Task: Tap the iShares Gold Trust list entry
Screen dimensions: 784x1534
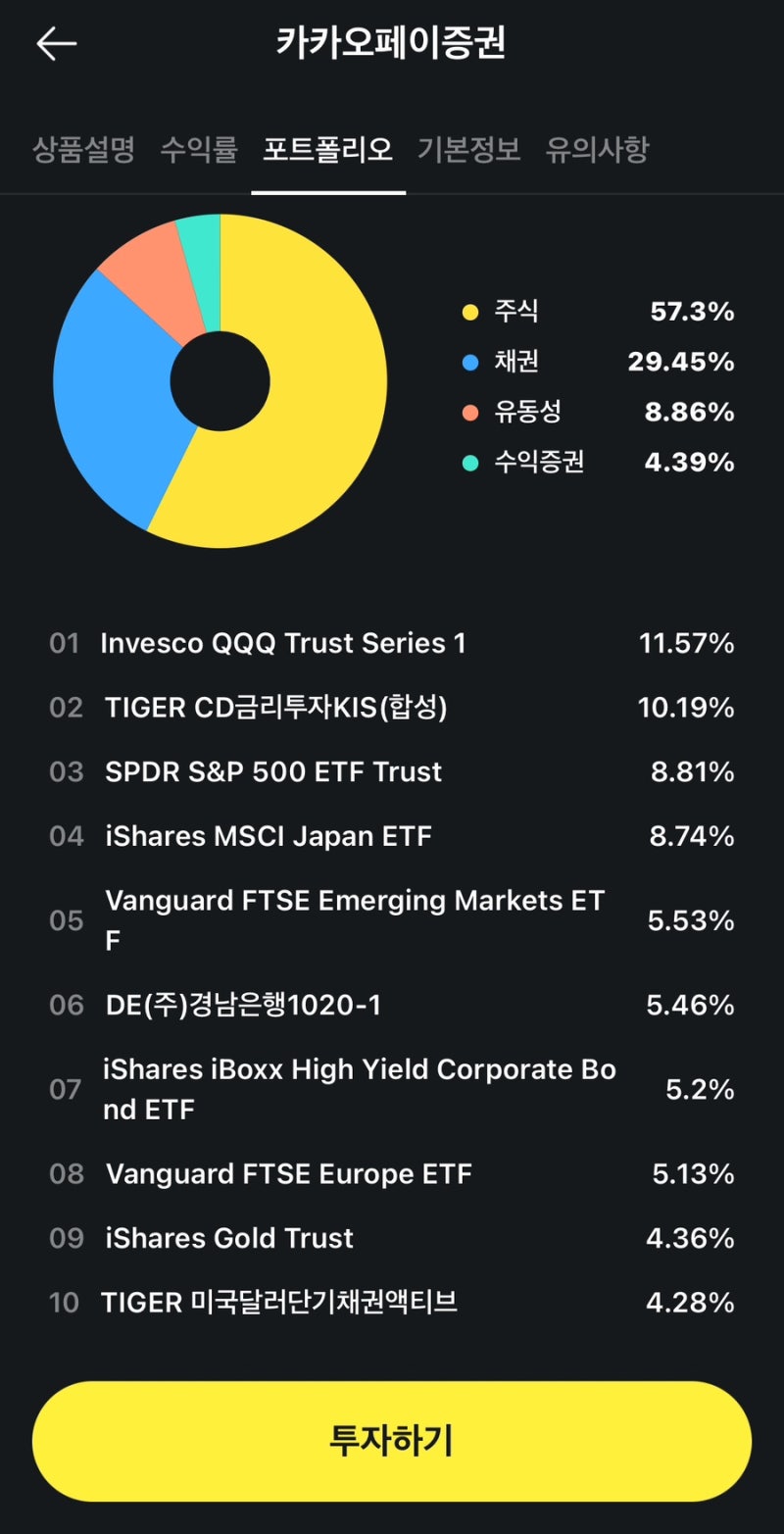Action: 392,1238
